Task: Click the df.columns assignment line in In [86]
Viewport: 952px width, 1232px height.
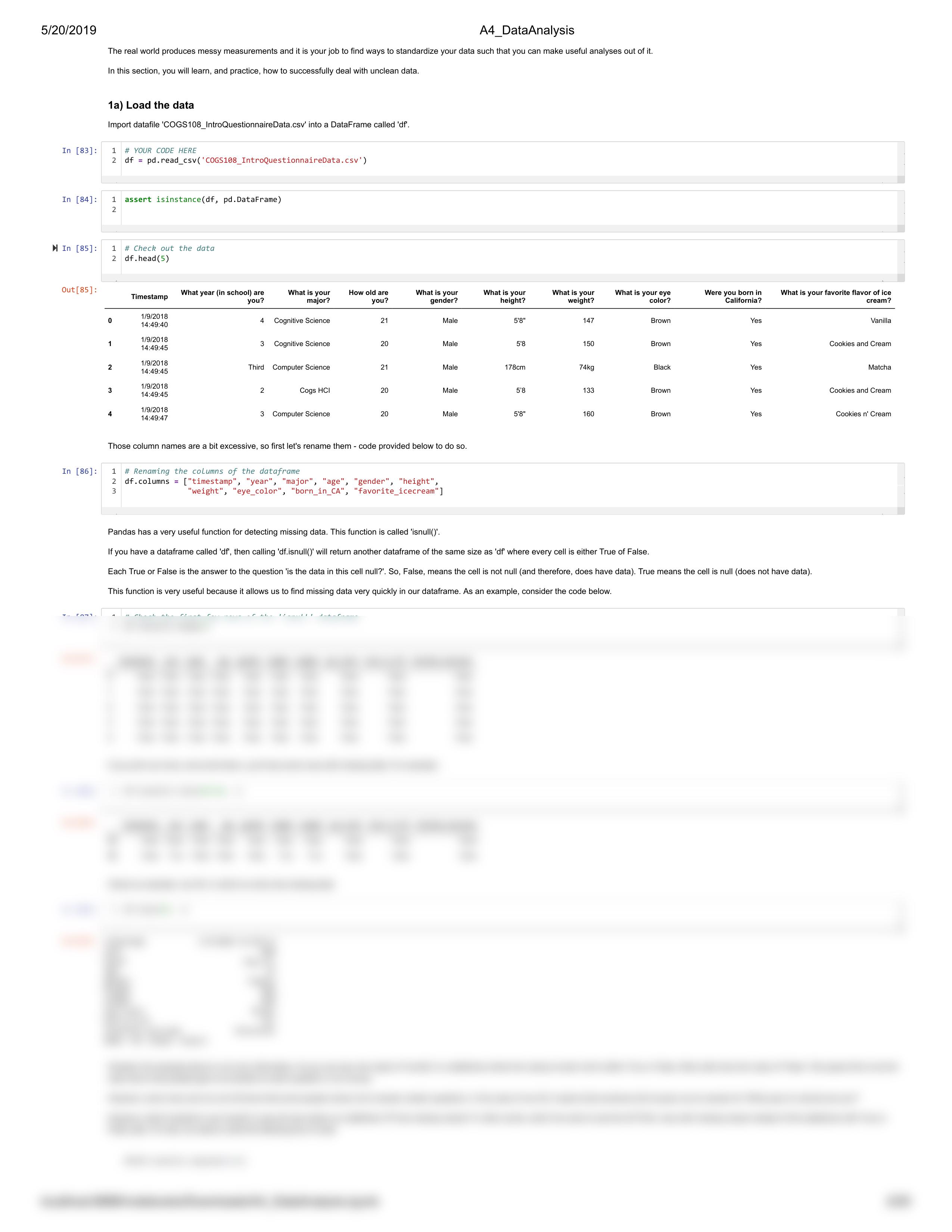Action: pos(282,481)
